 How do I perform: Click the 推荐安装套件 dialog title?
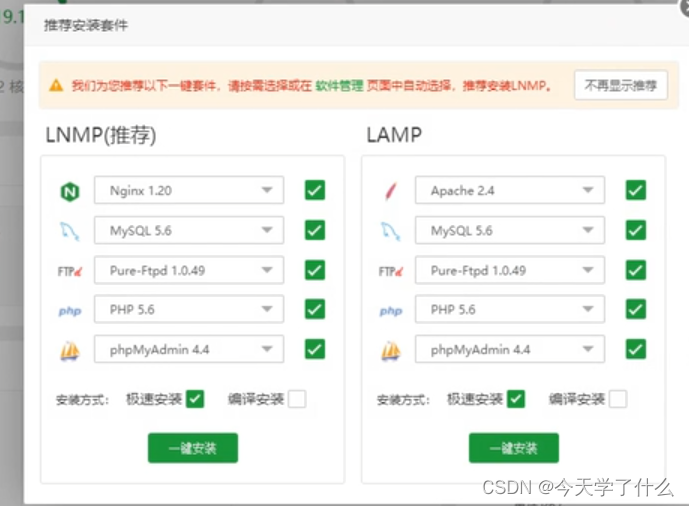pyautogui.click(x=86, y=25)
